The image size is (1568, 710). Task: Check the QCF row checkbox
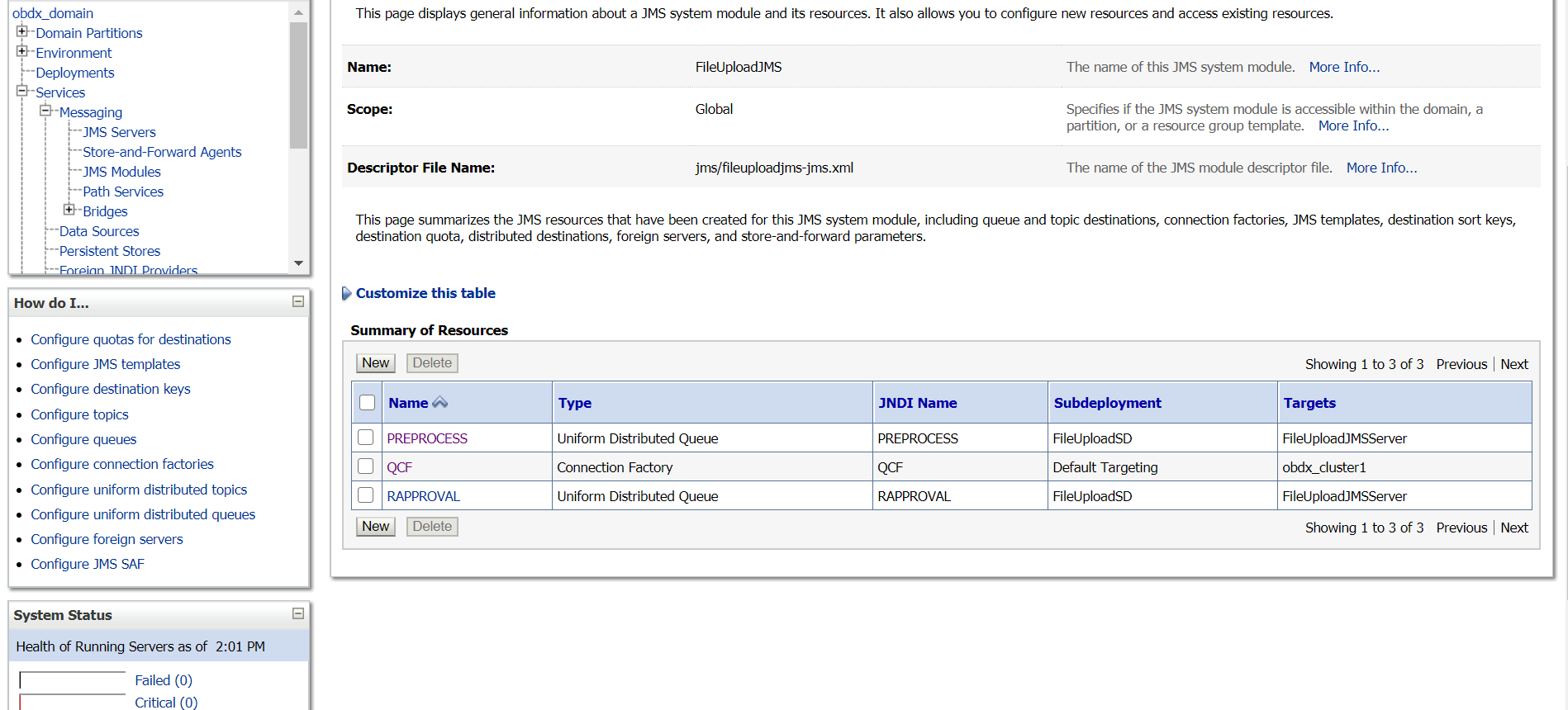click(366, 466)
